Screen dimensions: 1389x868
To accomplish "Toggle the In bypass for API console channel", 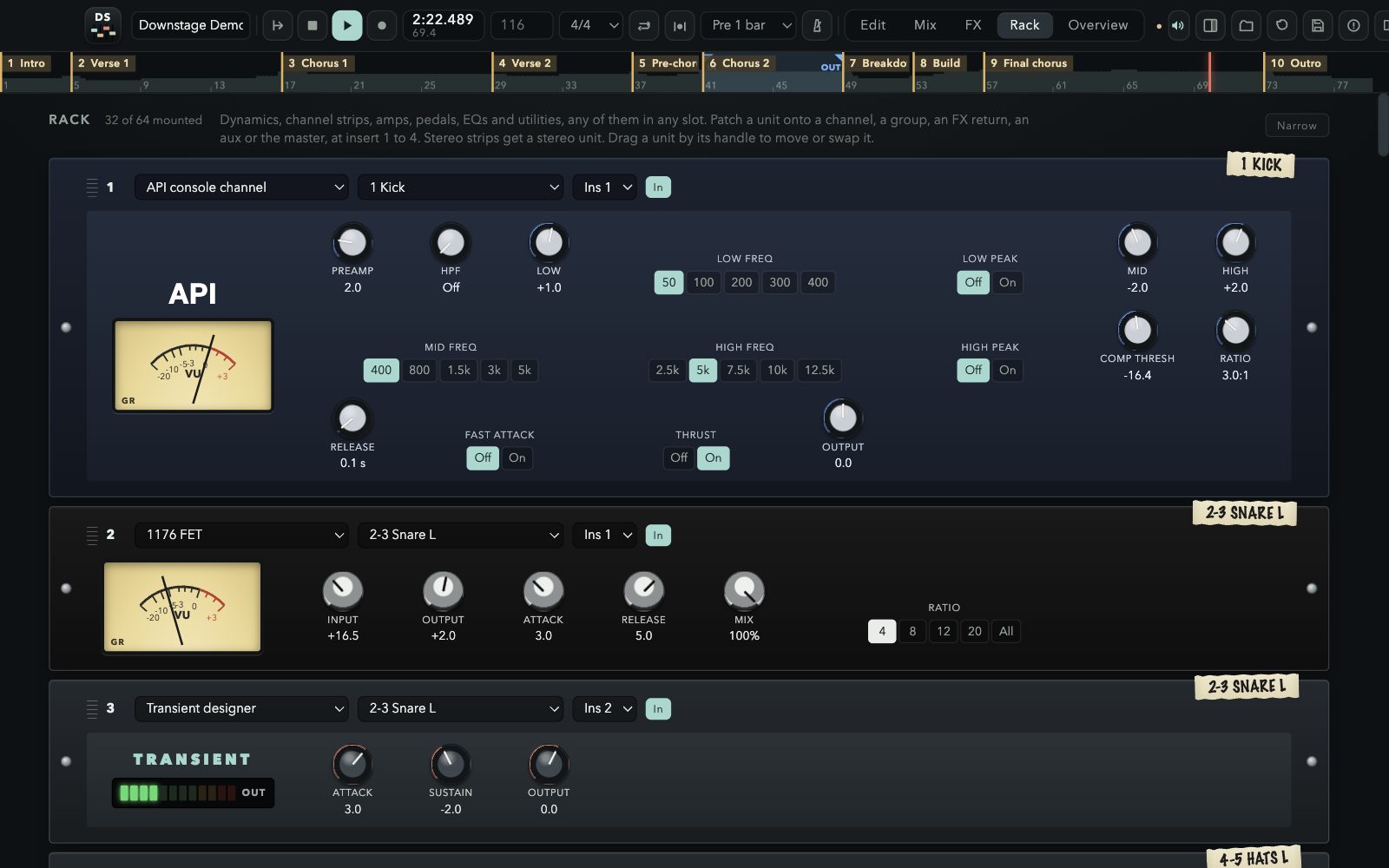I will 658,187.
